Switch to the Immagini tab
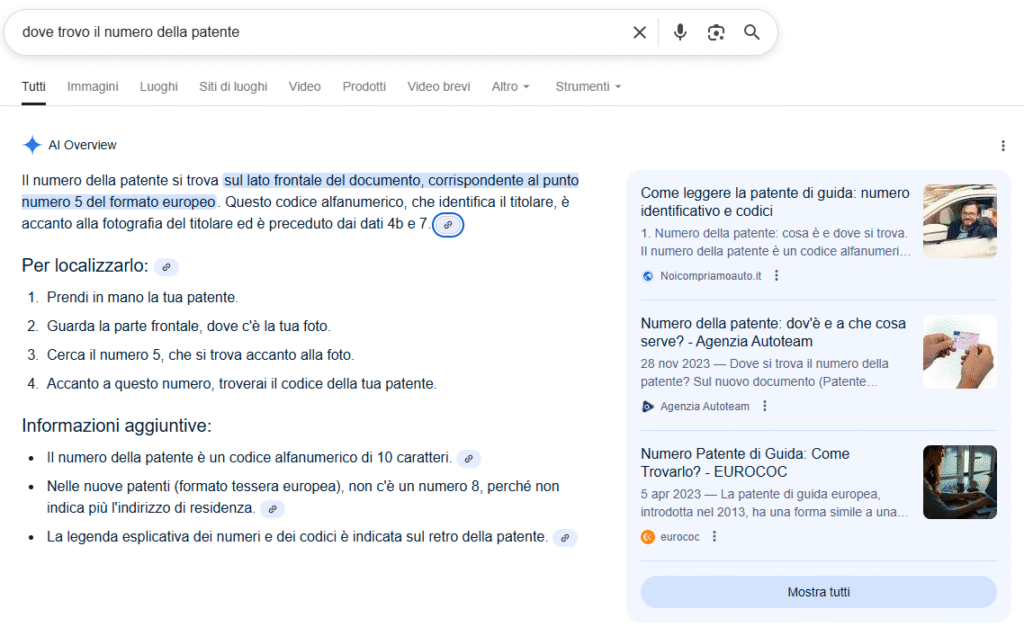Viewport: 1024px width, 627px height. 93,87
